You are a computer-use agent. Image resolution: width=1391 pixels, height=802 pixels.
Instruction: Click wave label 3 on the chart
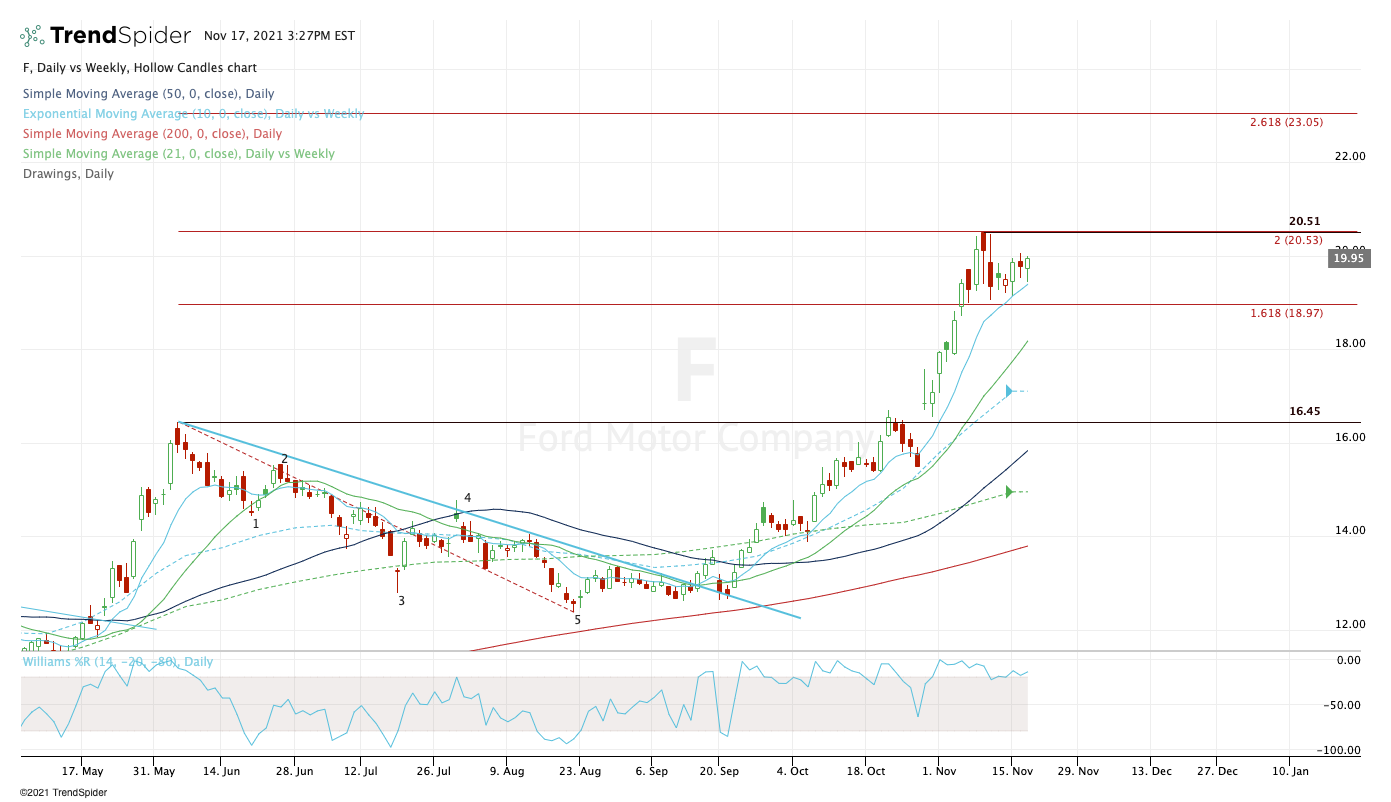pyautogui.click(x=401, y=601)
